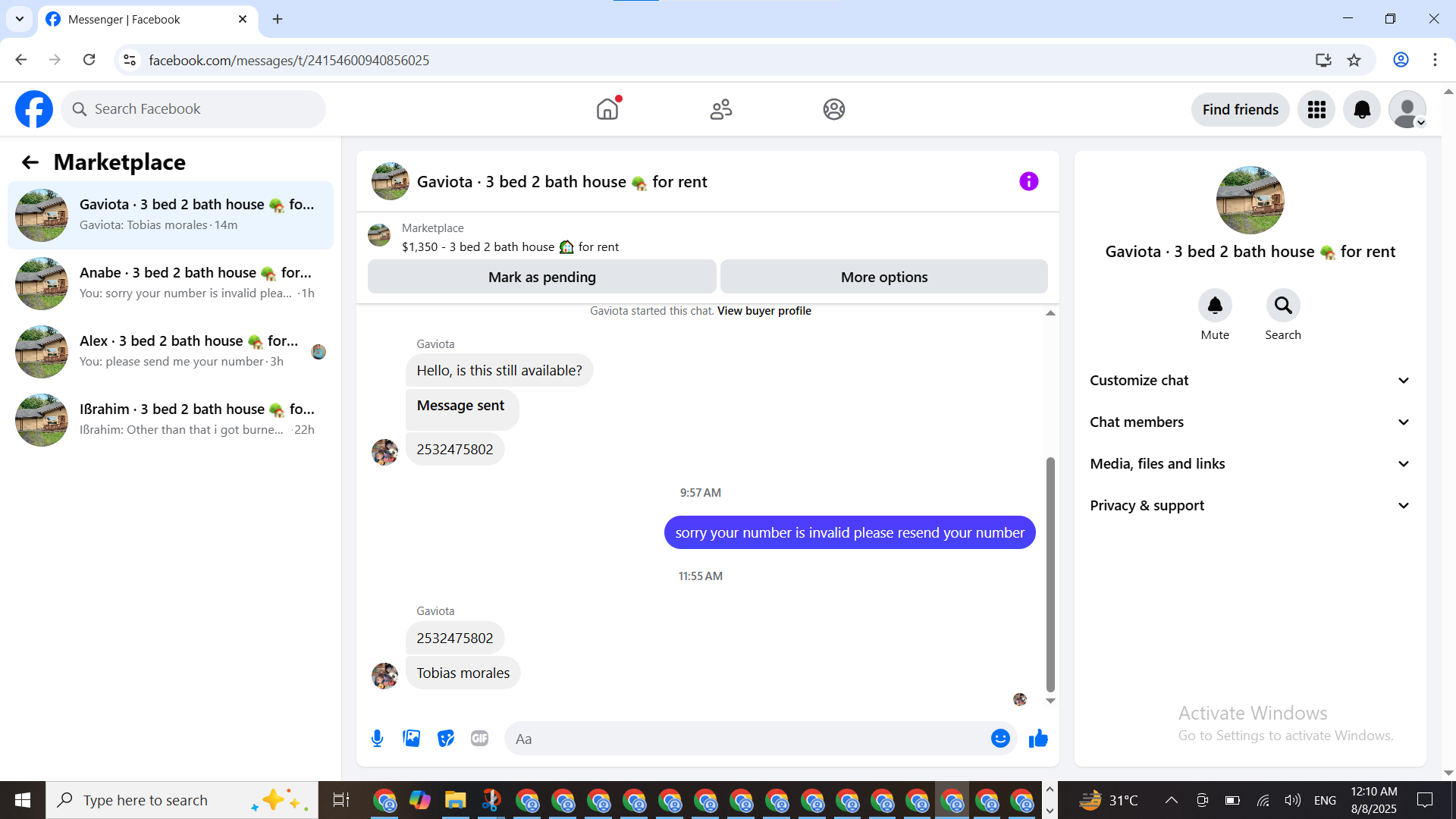
Task: Open the Anabe conversation in Marketplace list
Action: click(x=171, y=283)
